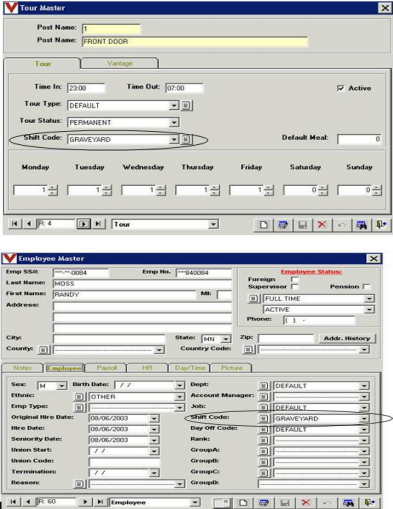The width and height of the screenshot is (393, 509).
Task: Switch to the Tour tab
Action: point(43,64)
